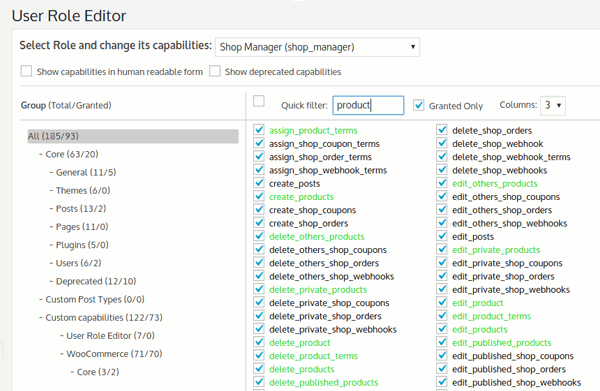Uncheck assign_shop_coupon_terms capability

pos(259,143)
